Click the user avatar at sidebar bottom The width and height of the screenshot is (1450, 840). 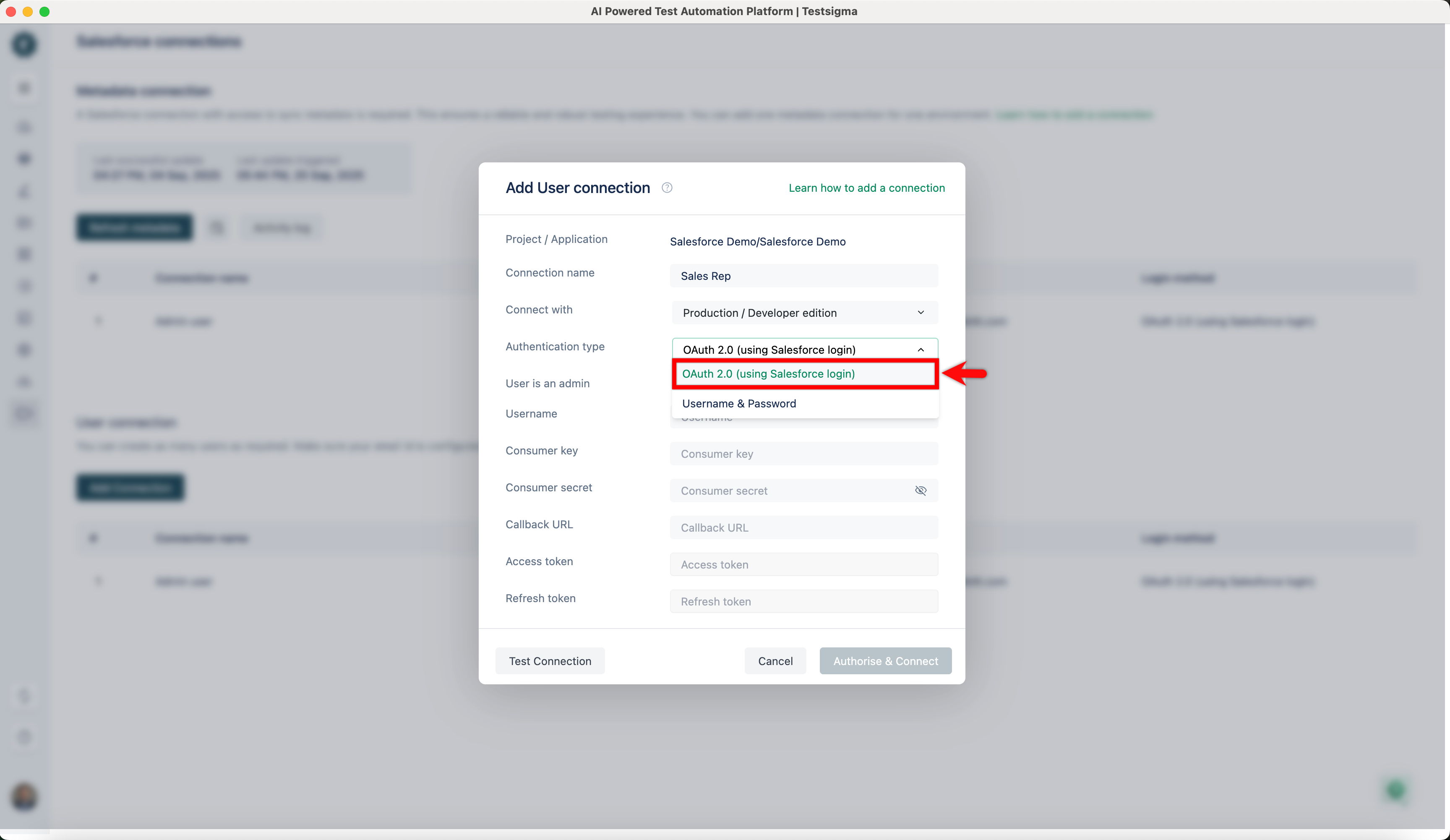click(x=24, y=798)
